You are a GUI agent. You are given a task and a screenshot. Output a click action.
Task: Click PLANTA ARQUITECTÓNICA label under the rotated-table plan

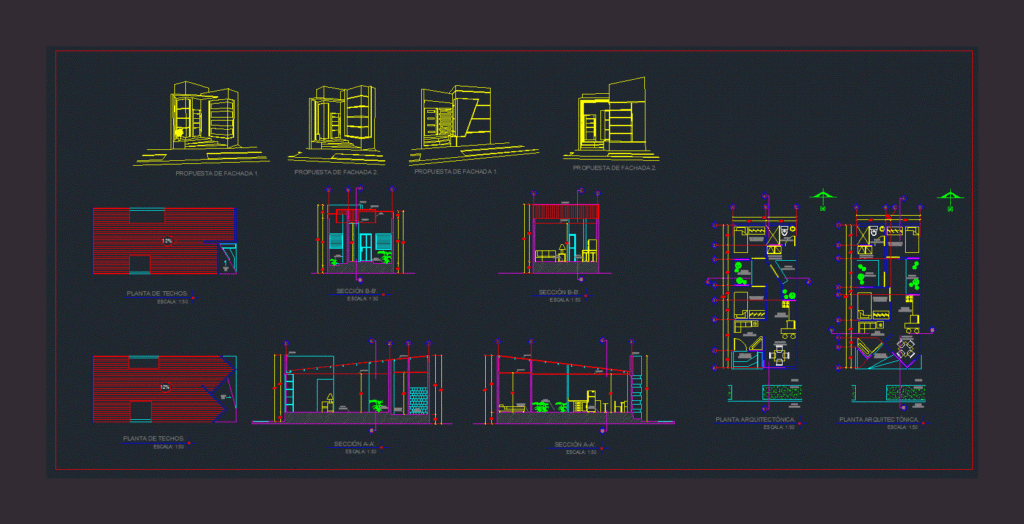pyautogui.click(x=879, y=419)
